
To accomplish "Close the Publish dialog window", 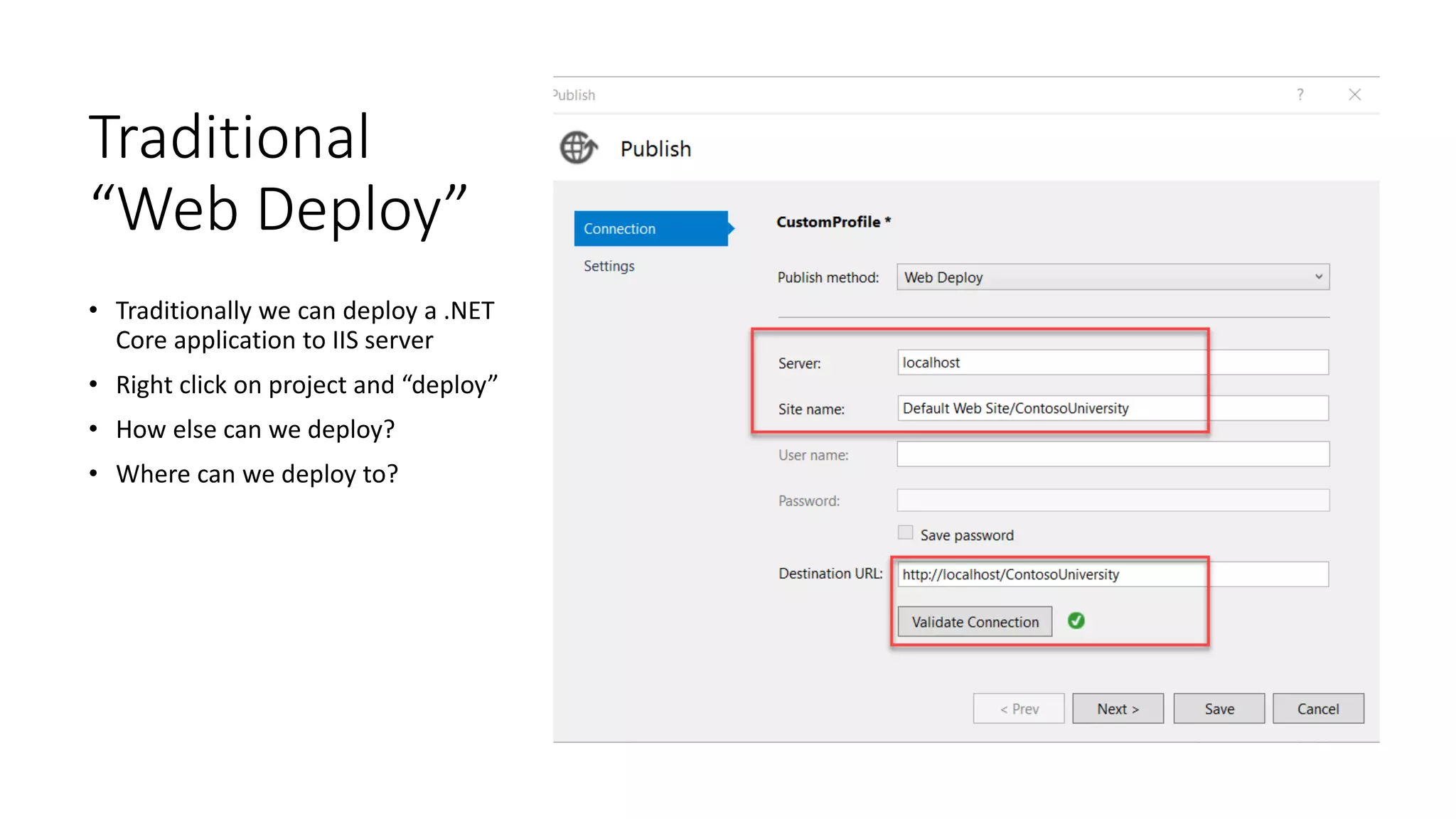I will [1354, 95].
